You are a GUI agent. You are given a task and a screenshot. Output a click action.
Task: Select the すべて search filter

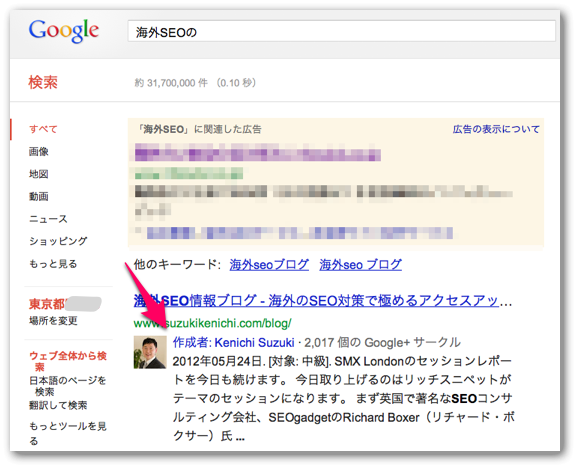(x=43, y=129)
